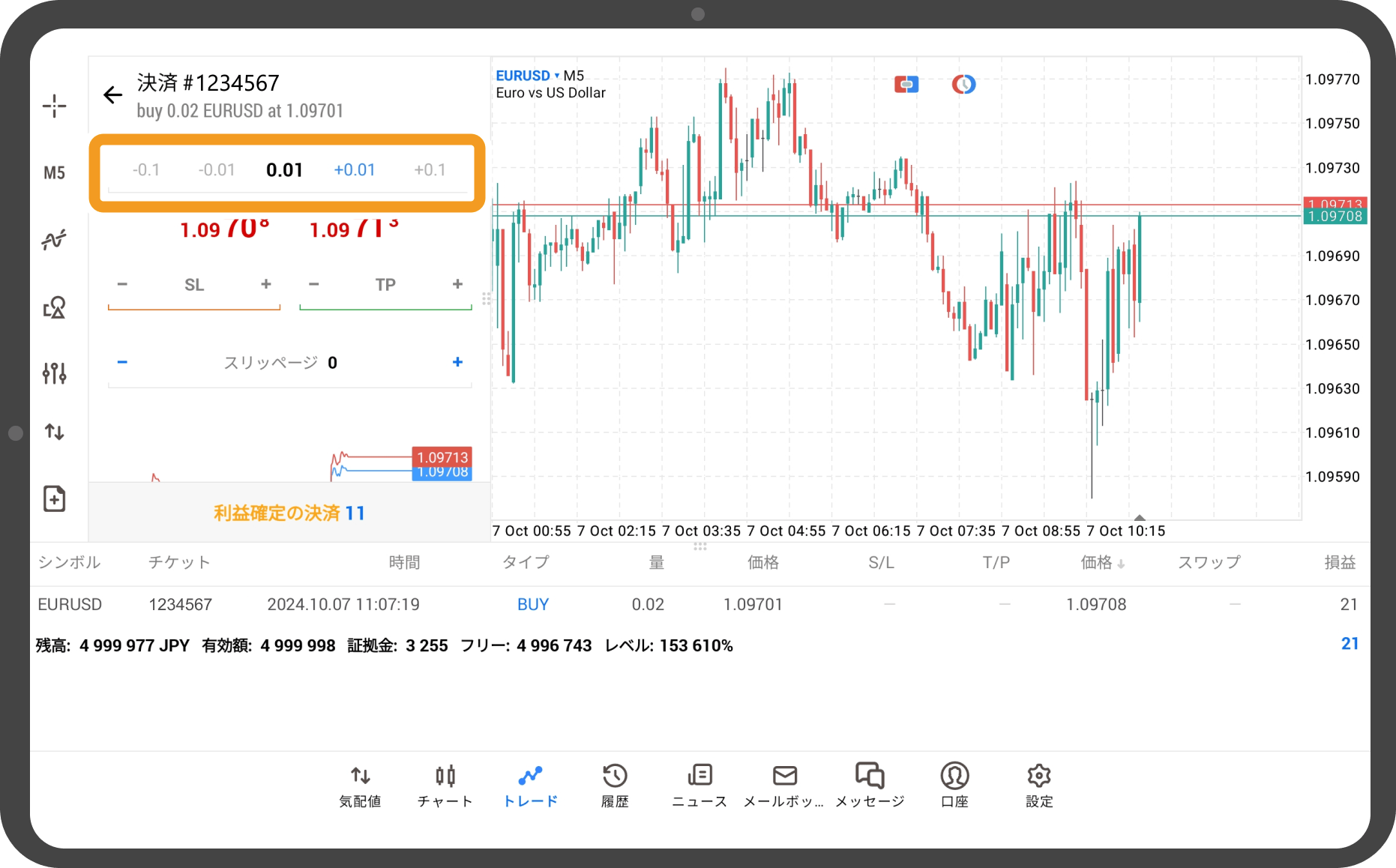
Task: Open the チャート chart tab
Action: (x=445, y=786)
